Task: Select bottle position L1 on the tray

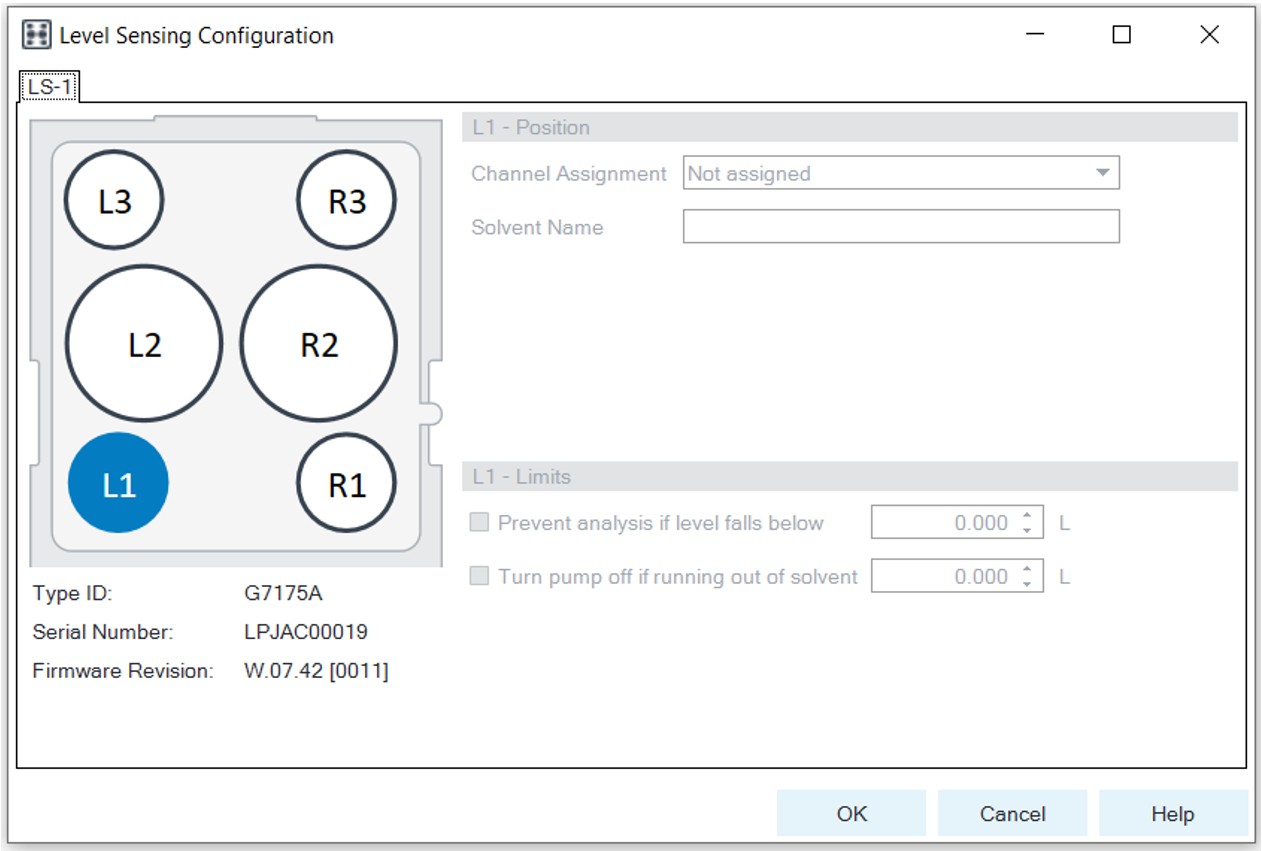Action: [118, 482]
